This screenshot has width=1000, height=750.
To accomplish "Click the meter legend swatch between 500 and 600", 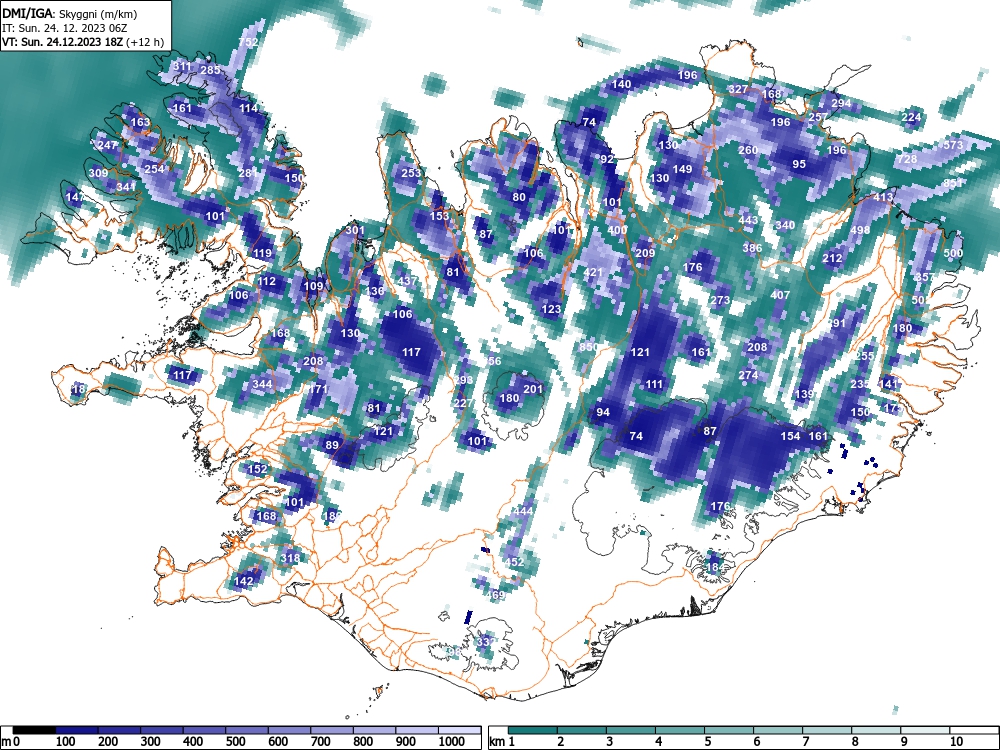I will (x=247, y=730).
